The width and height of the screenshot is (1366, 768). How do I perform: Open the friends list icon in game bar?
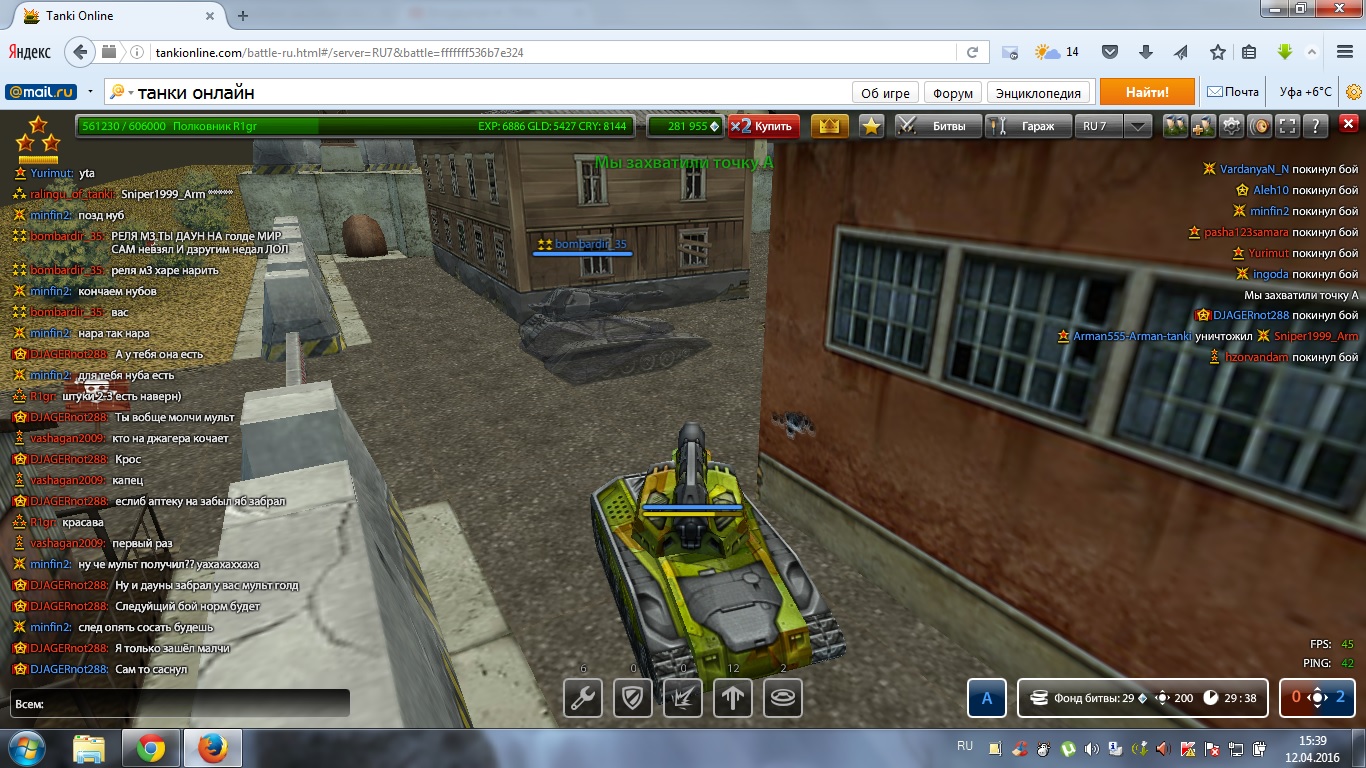point(1174,126)
